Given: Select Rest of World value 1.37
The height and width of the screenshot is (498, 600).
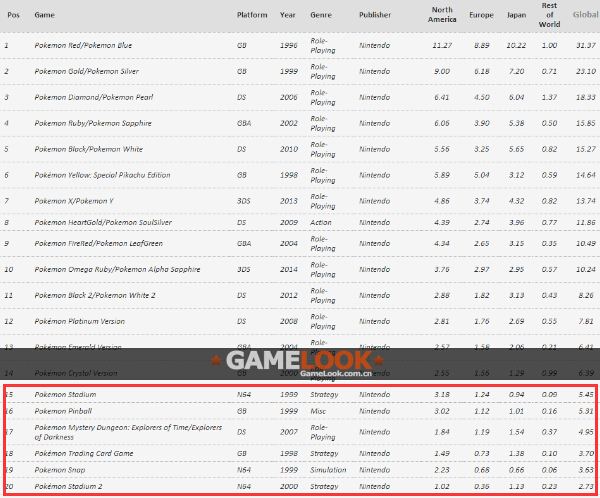Looking at the screenshot, I should click(x=549, y=97).
